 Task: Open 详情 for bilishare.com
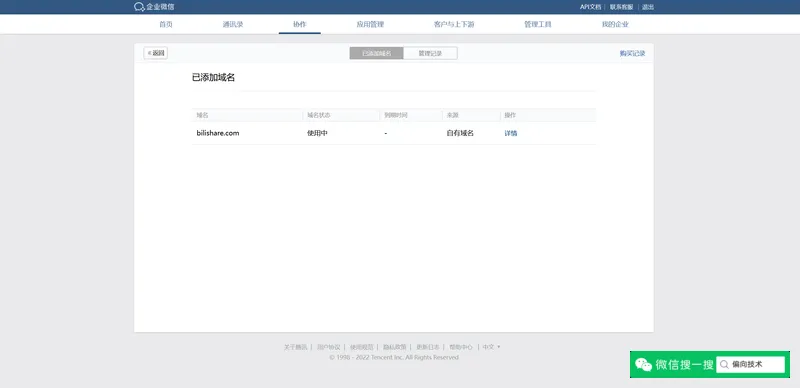tap(511, 133)
